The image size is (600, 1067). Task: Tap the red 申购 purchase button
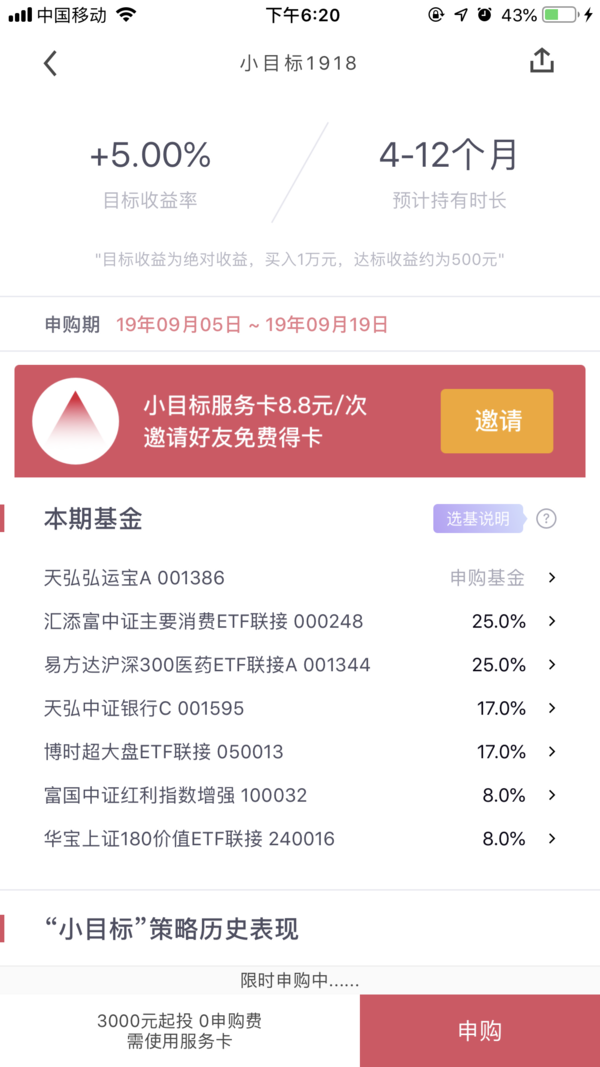click(480, 1031)
